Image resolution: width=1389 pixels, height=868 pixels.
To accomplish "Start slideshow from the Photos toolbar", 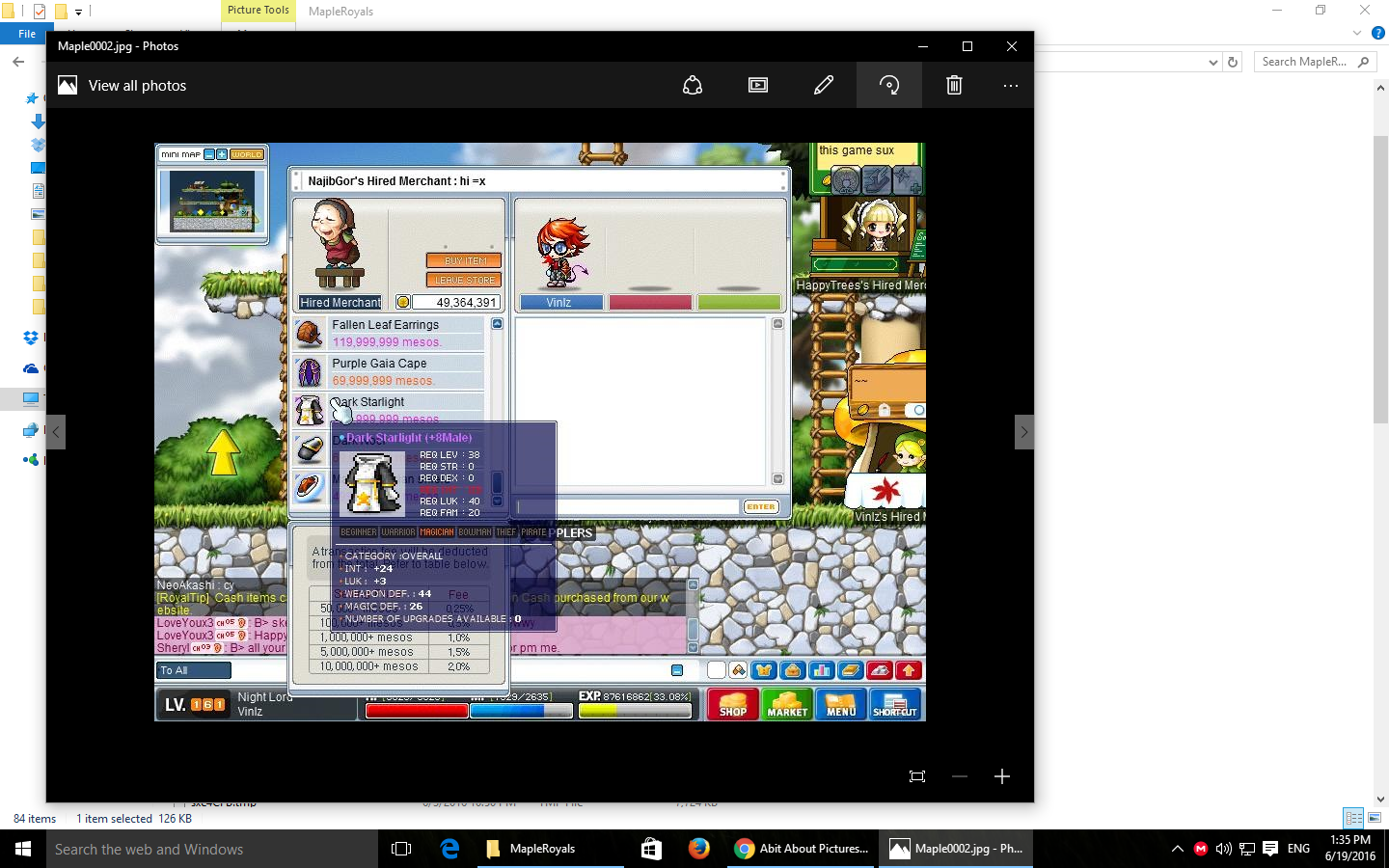I will point(758,85).
